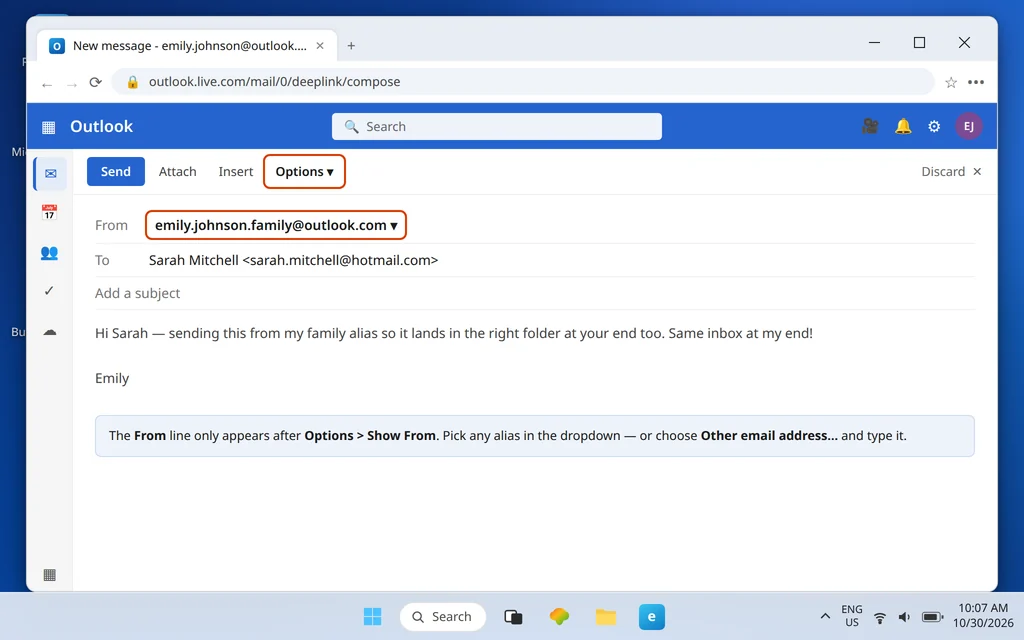Image resolution: width=1024 pixels, height=640 pixels.
Task: Click the Outlook brand title
Action: click(101, 127)
